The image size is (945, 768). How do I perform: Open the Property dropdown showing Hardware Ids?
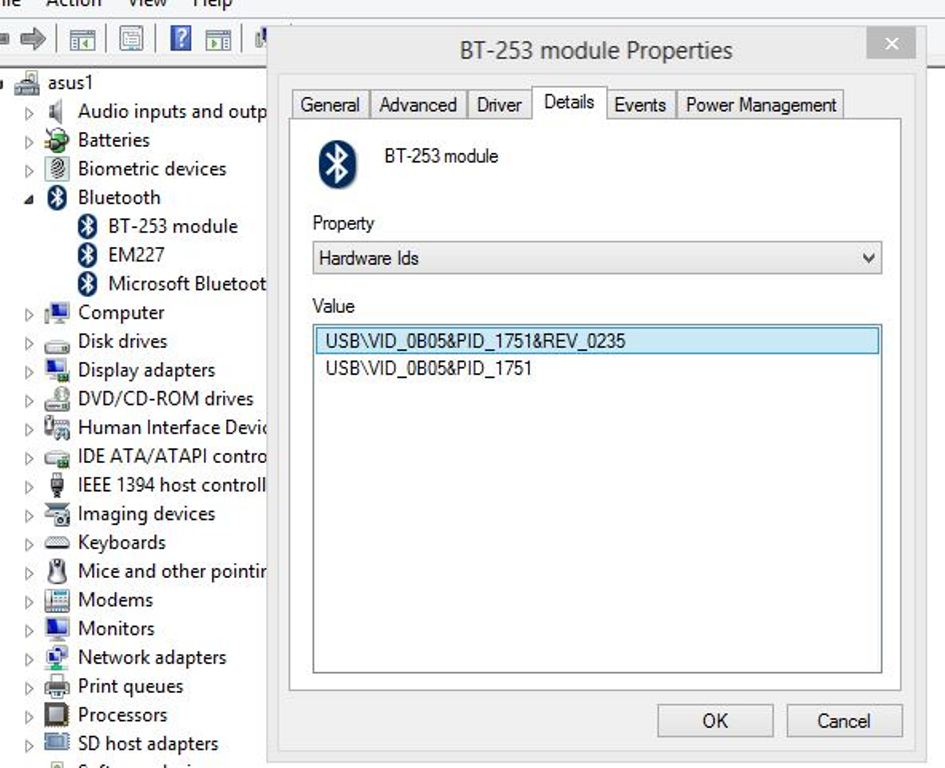coord(596,258)
